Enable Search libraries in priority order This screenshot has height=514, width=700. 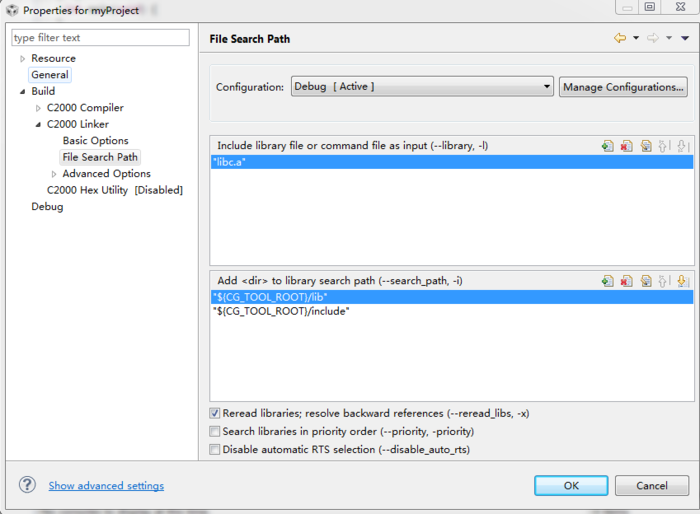[x=215, y=431]
